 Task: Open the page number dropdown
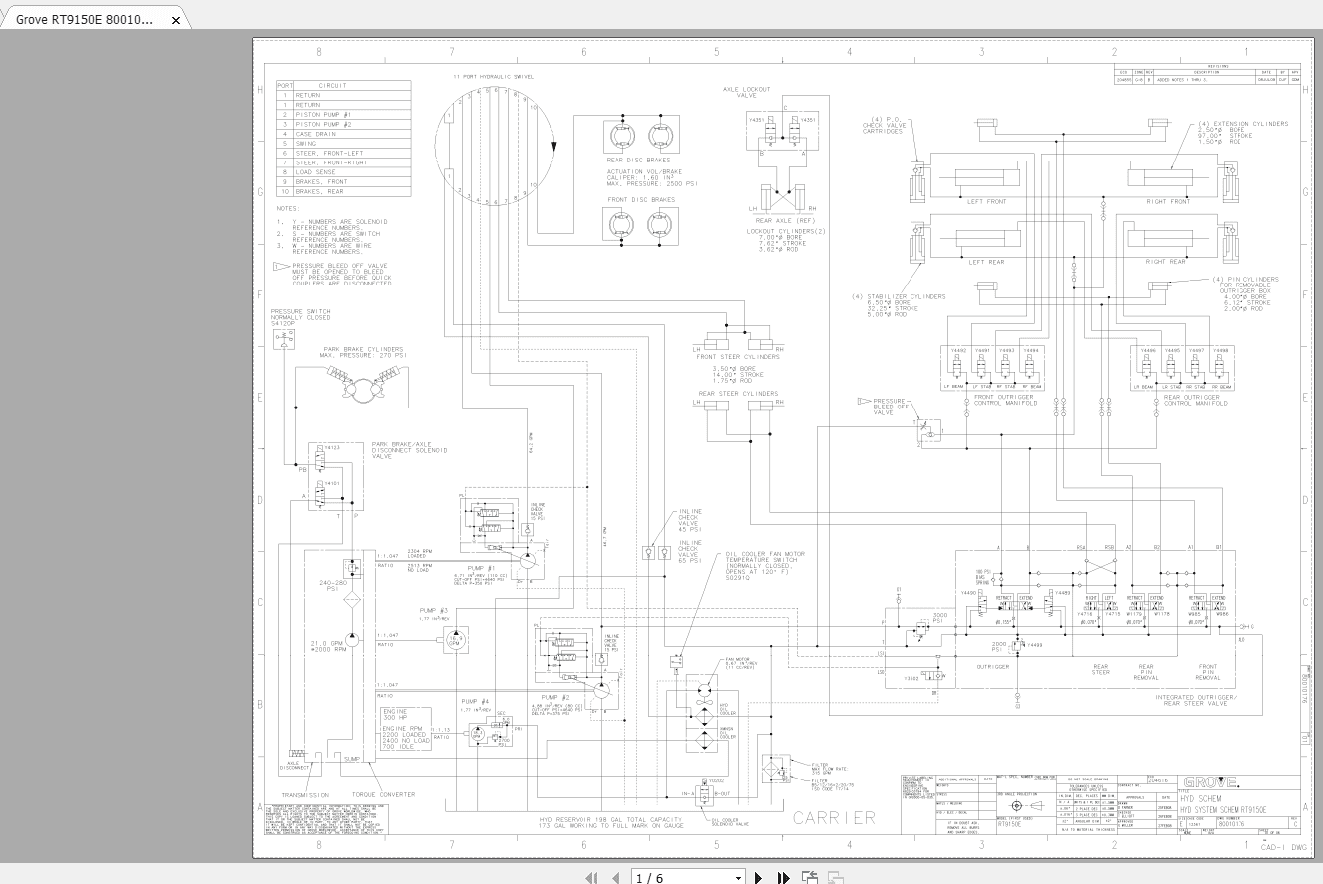tap(738, 877)
